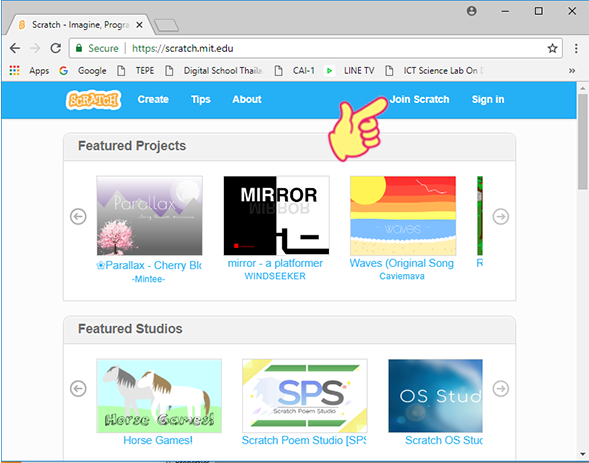Viewport: 589px width, 463px height.
Task: Open a new browser tab
Action: click(x=167, y=26)
